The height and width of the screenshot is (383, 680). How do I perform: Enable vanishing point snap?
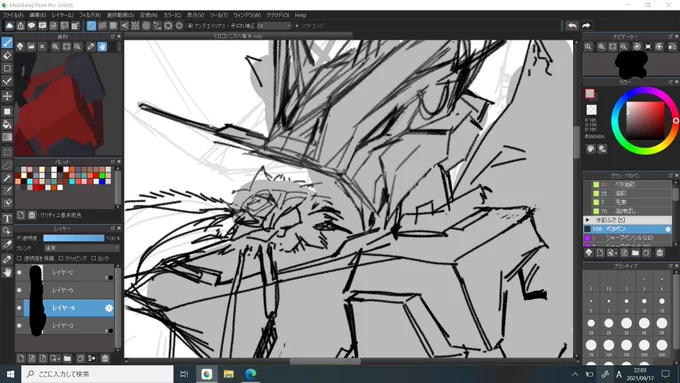click(x=124, y=26)
